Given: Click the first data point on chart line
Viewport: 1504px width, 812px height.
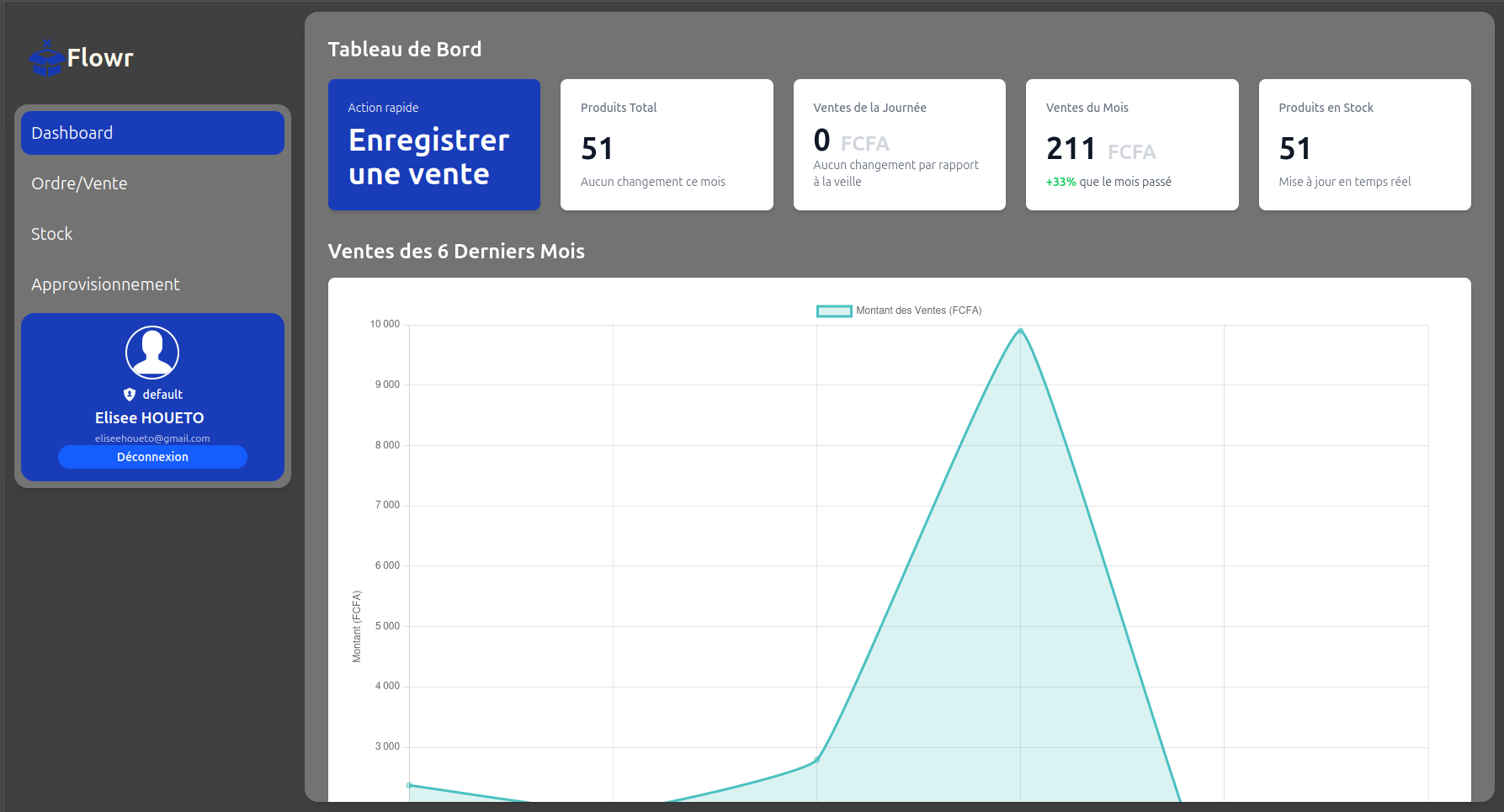Looking at the screenshot, I should 410,785.
